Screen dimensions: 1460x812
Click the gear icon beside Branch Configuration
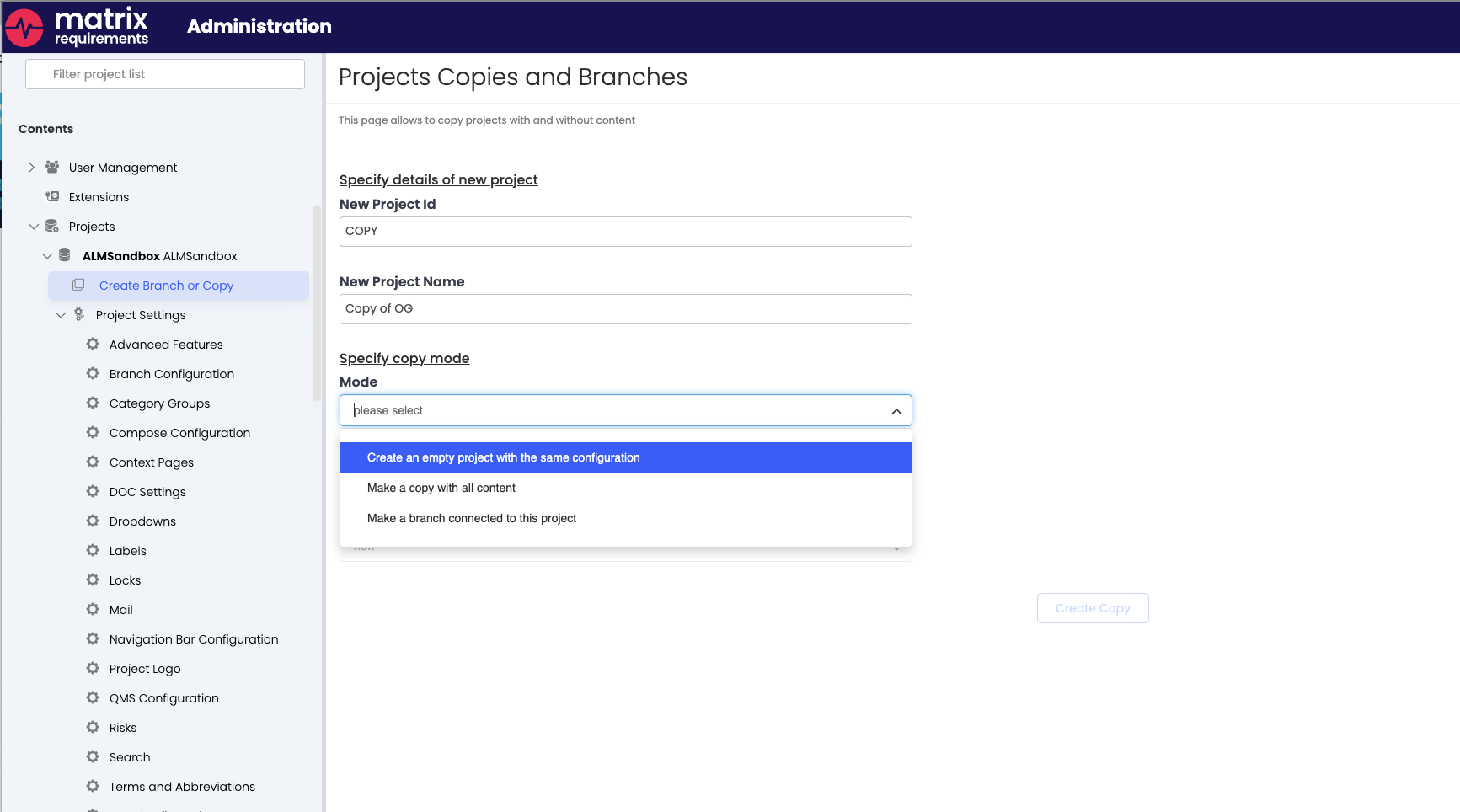click(93, 373)
